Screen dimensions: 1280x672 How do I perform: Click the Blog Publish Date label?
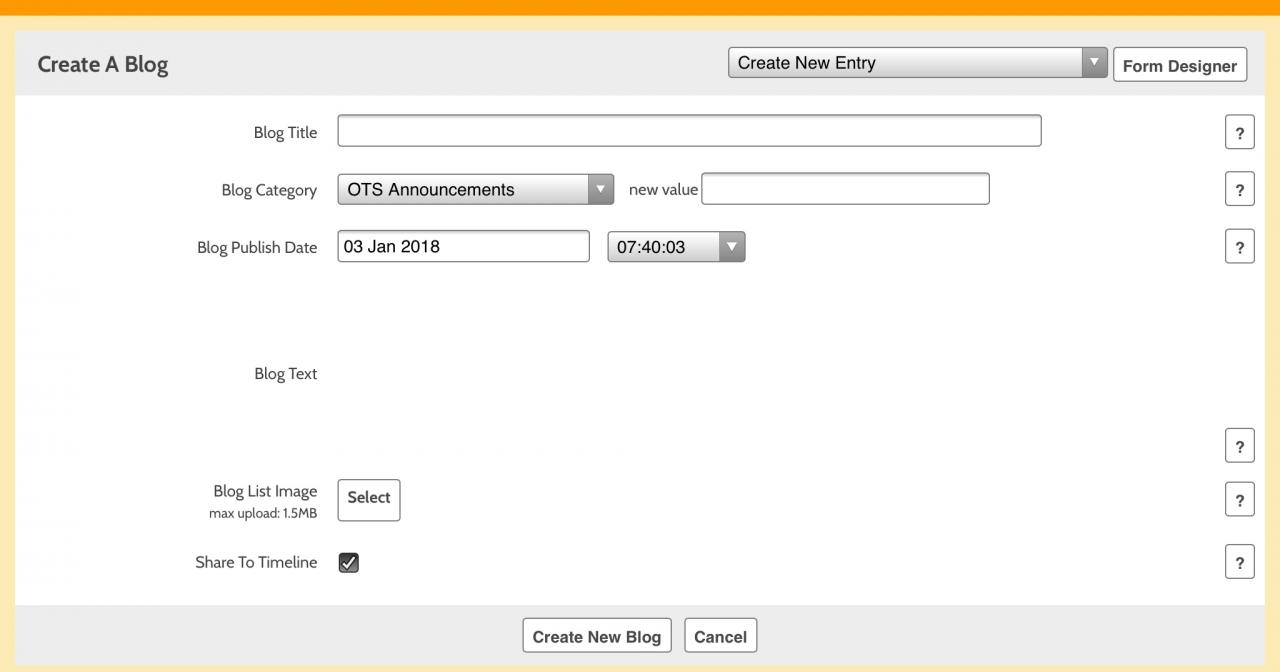tap(257, 247)
